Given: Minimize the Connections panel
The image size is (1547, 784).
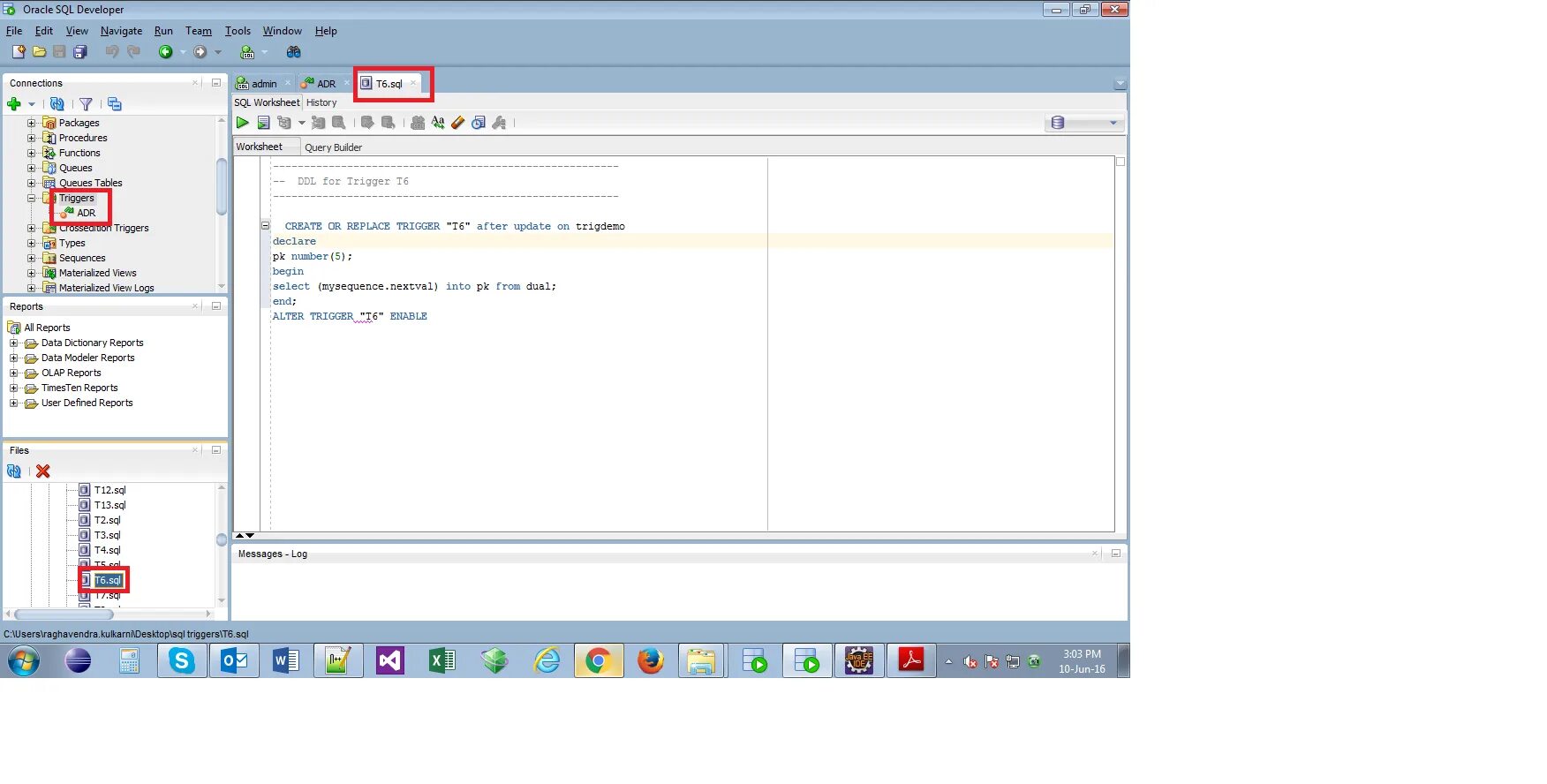Looking at the screenshot, I should click(215, 83).
